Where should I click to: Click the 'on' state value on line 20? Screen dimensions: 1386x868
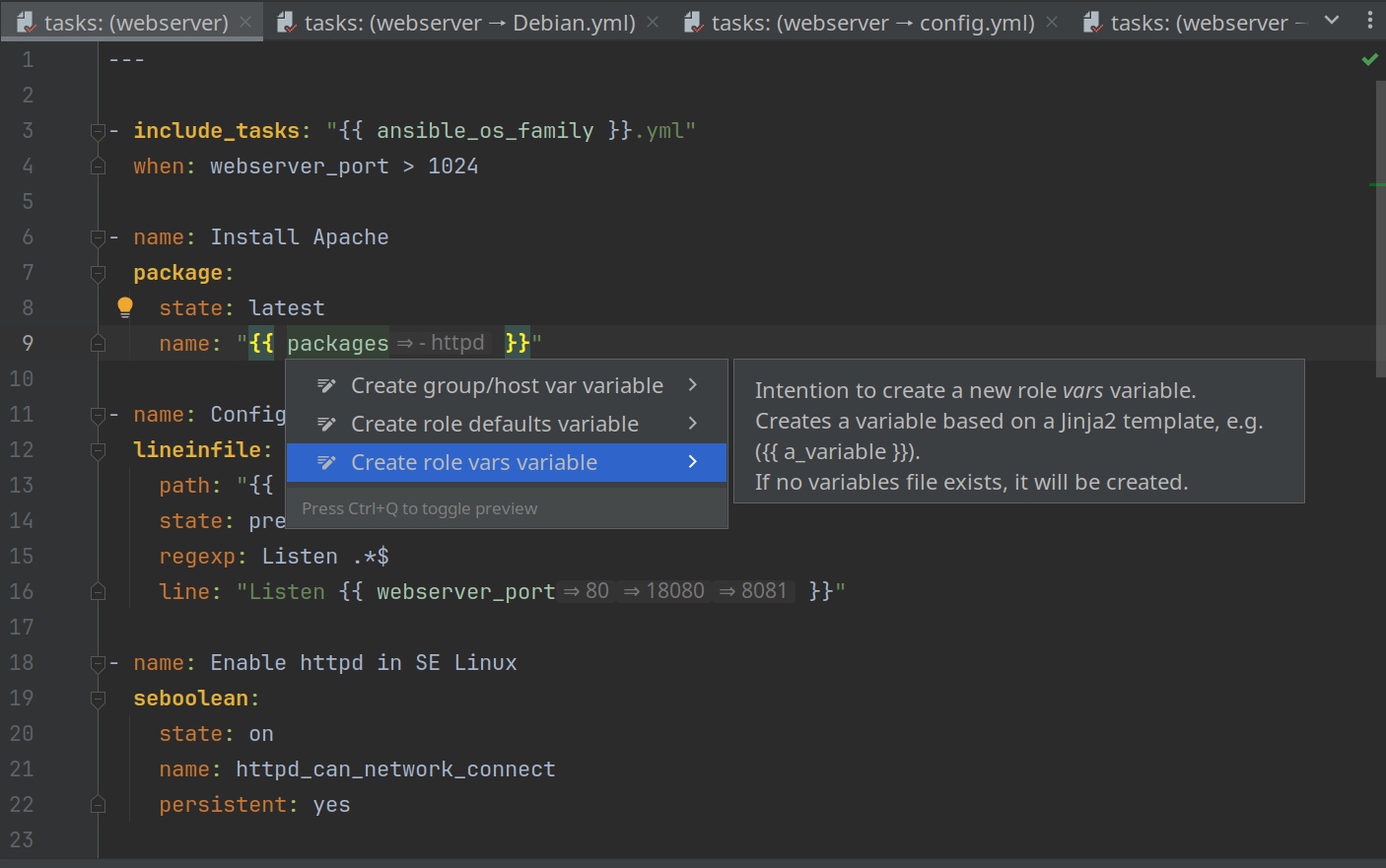pos(261,733)
